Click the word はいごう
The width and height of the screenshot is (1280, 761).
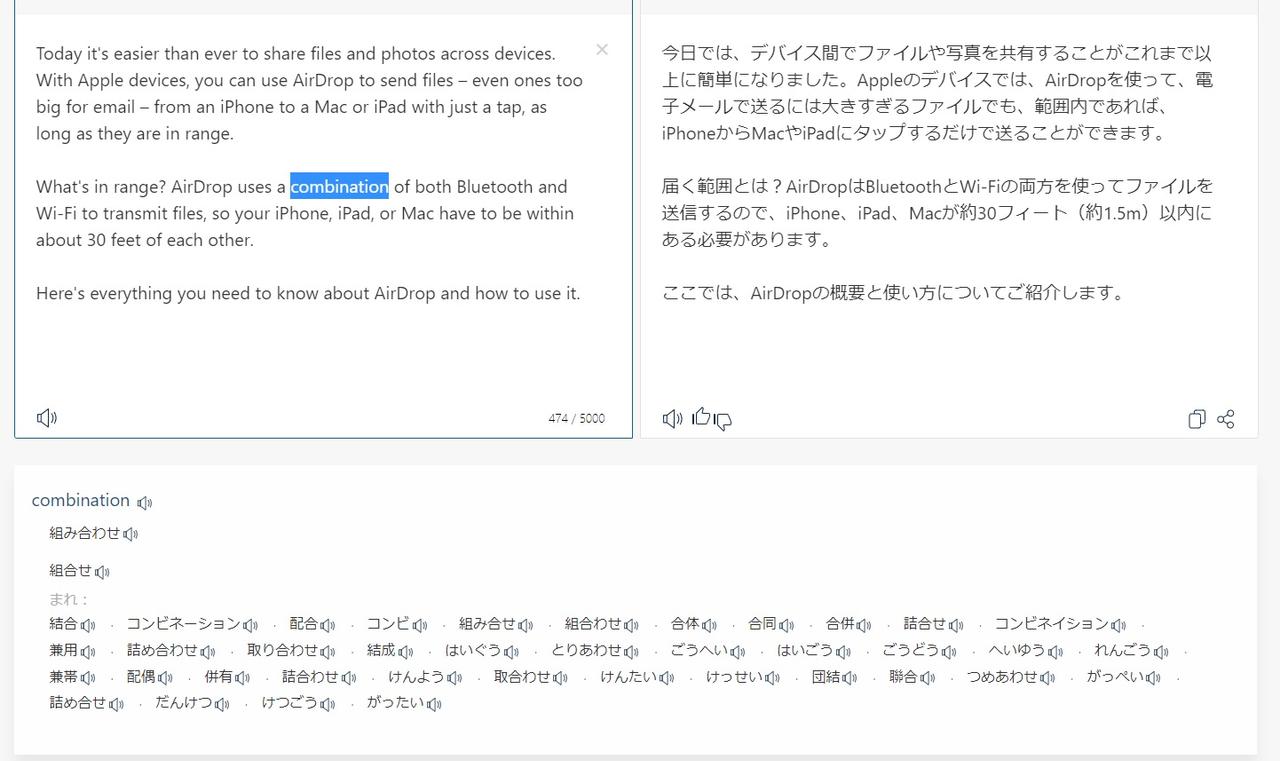click(x=806, y=650)
